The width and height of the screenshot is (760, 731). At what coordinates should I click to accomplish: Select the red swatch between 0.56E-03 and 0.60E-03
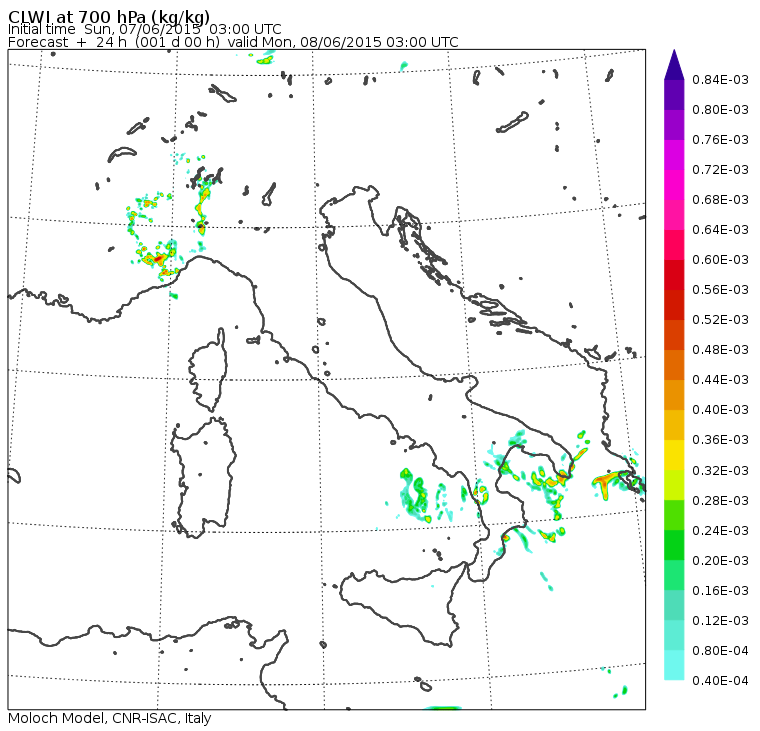point(674,275)
